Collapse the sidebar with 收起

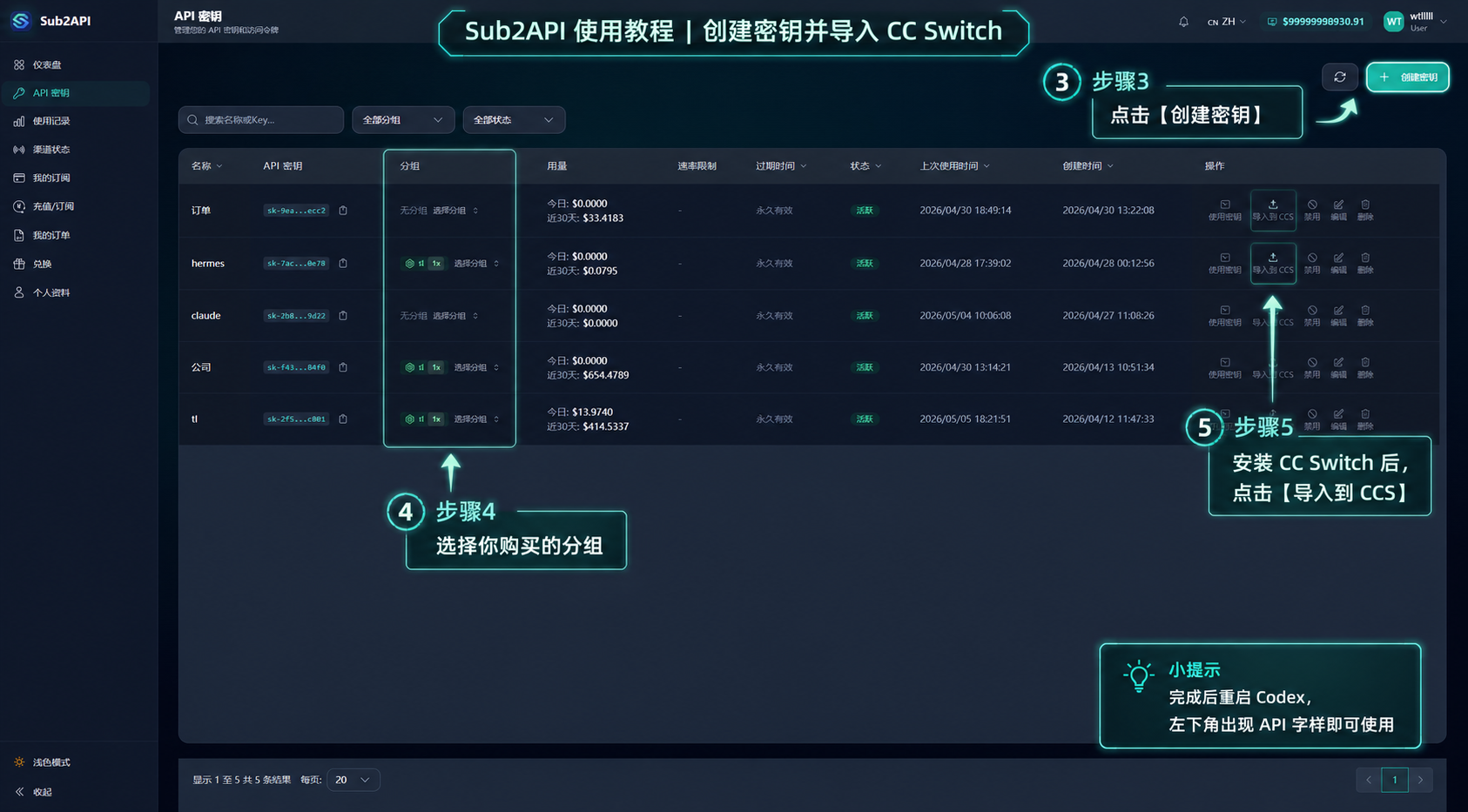pyautogui.click(x=34, y=792)
